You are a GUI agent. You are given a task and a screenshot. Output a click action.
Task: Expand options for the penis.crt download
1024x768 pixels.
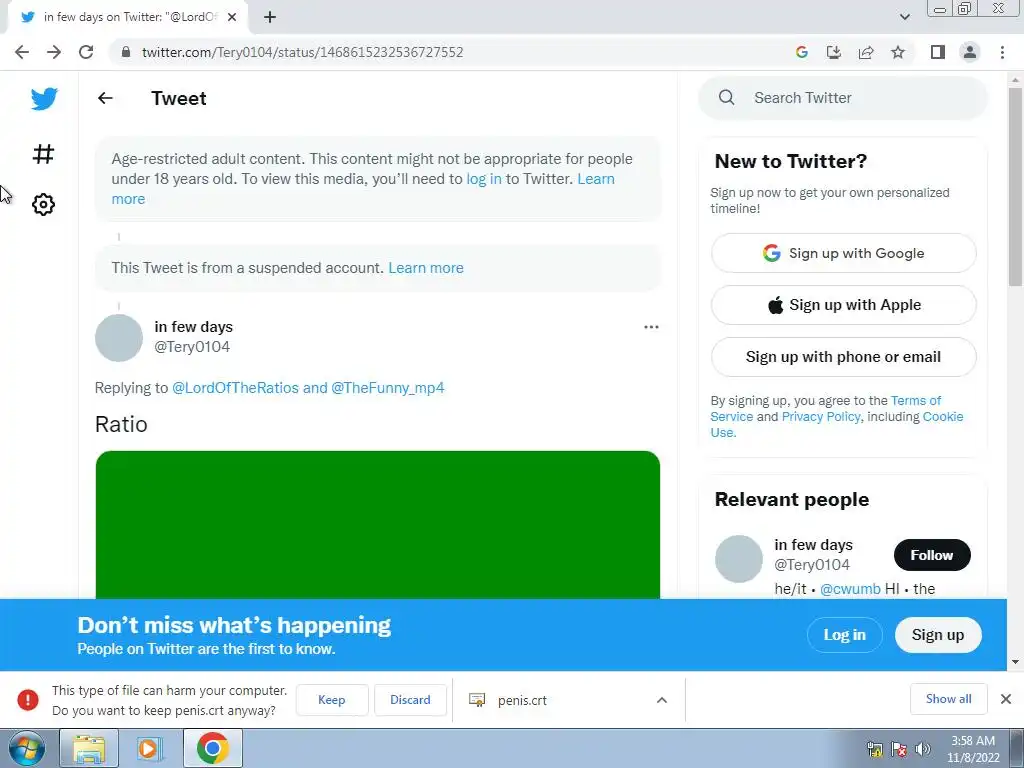click(x=662, y=700)
